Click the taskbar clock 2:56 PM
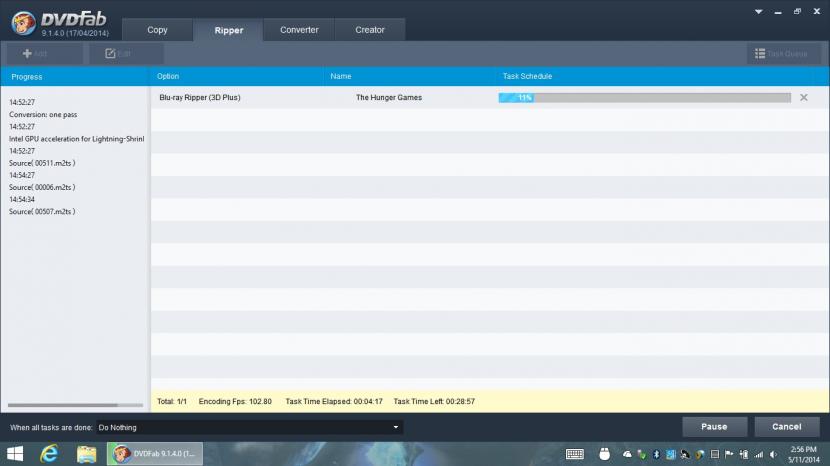The width and height of the screenshot is (830, 466). 803,454
